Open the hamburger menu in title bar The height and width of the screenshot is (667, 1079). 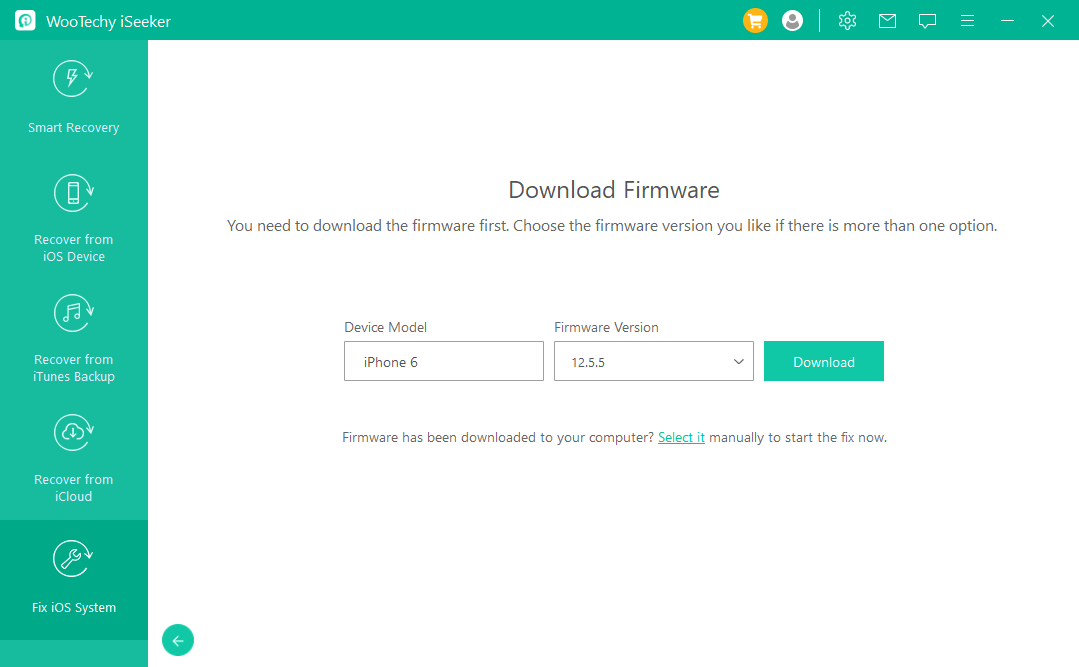pyautogui.click(x=967, y=20)
